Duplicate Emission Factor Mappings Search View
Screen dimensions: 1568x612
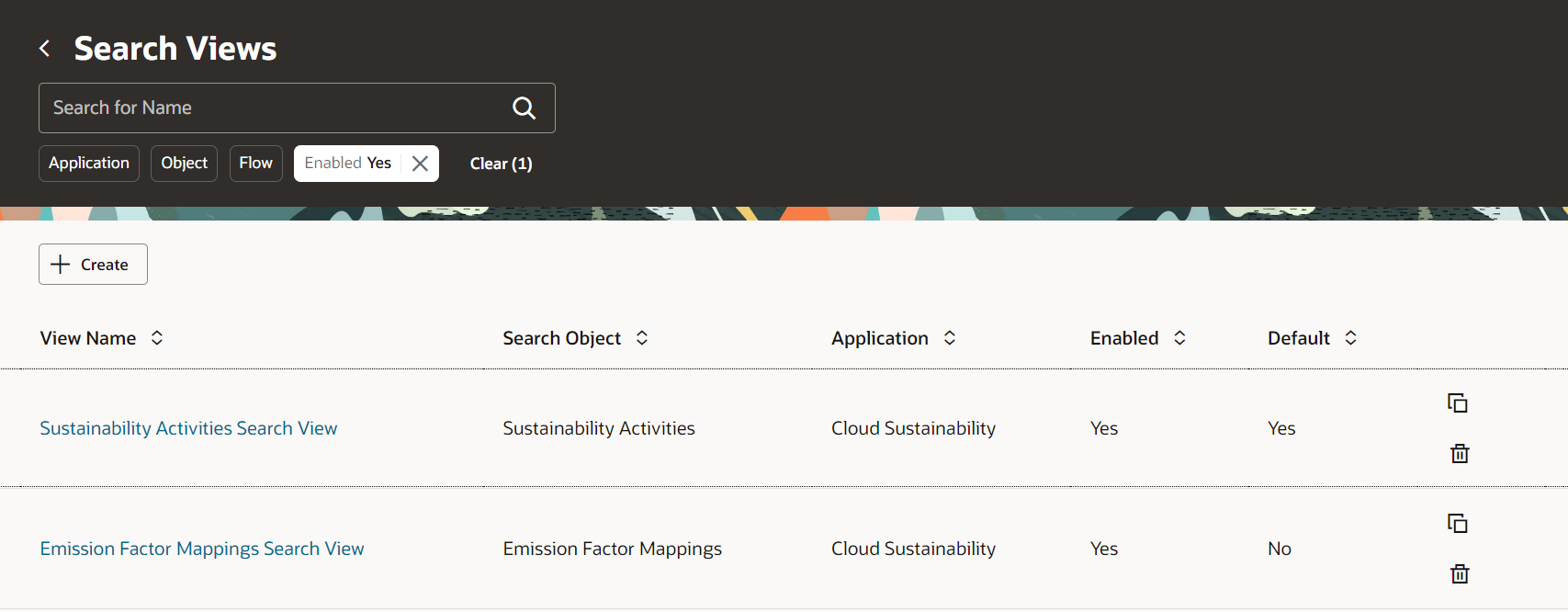(x=1458, y=524)
